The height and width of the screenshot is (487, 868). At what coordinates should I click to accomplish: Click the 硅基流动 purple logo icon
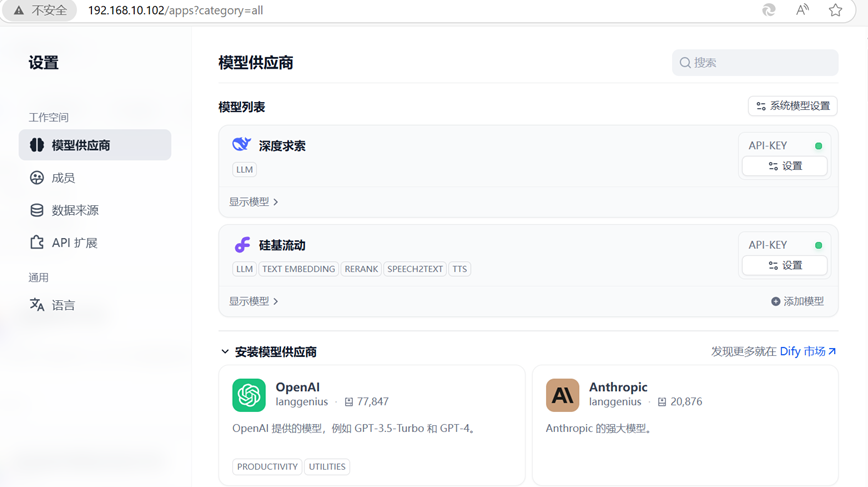242,245
